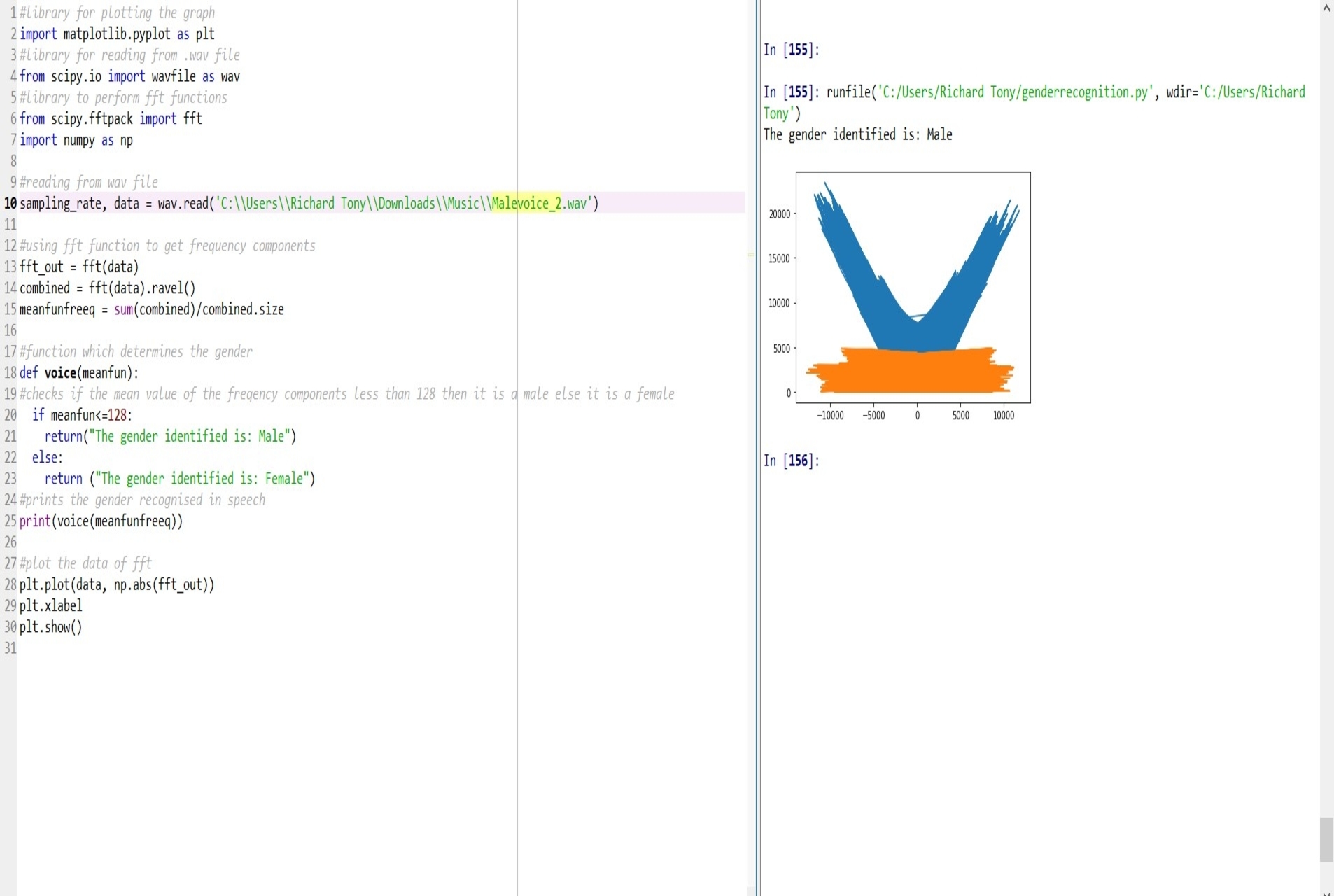
Task: Click comment '#library for plotting the graph'
Action: pos(117,13)
